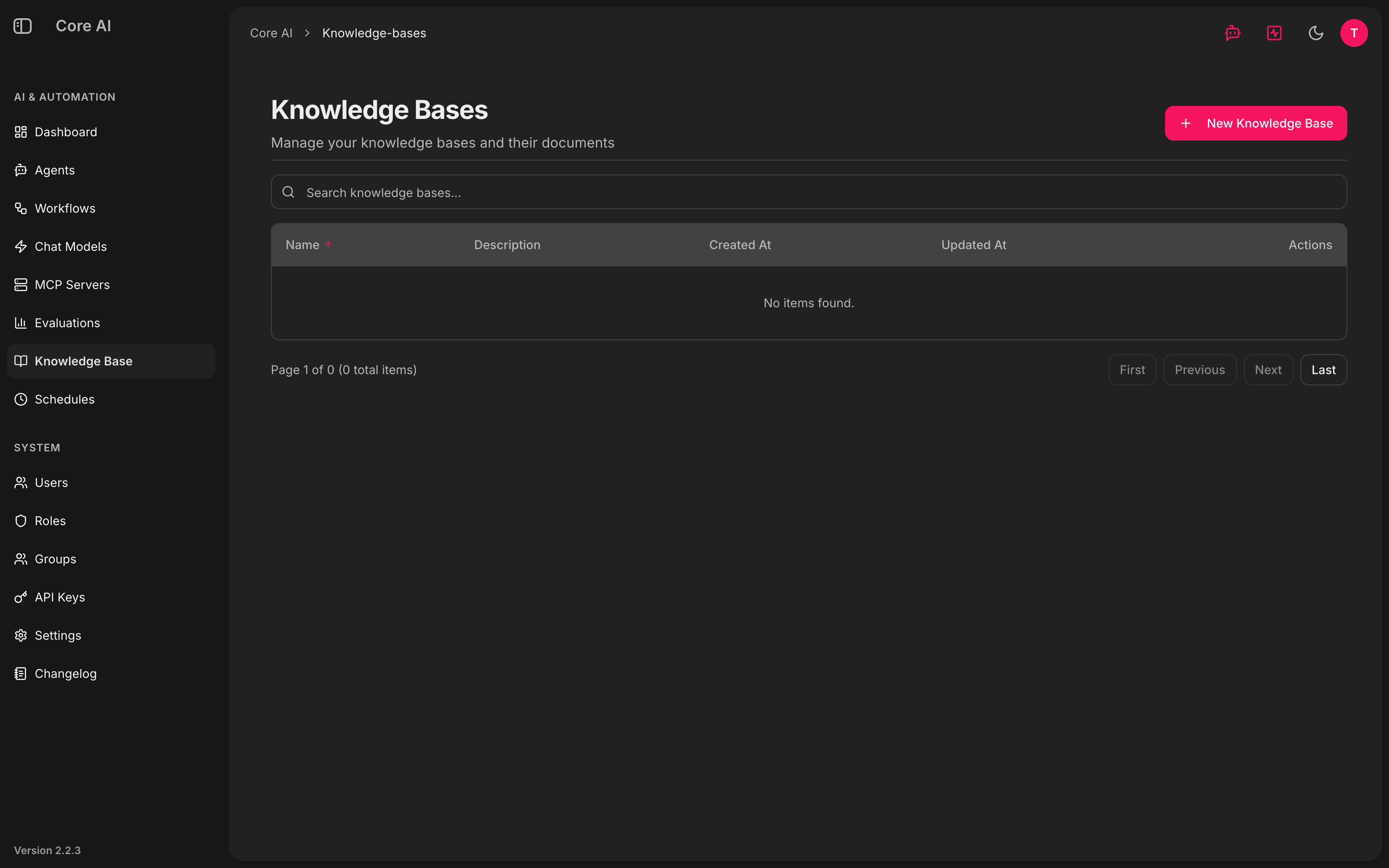The image size is (1389, 868).
Task: Click the Chat Models lightning icon
Action: [21, 246]
